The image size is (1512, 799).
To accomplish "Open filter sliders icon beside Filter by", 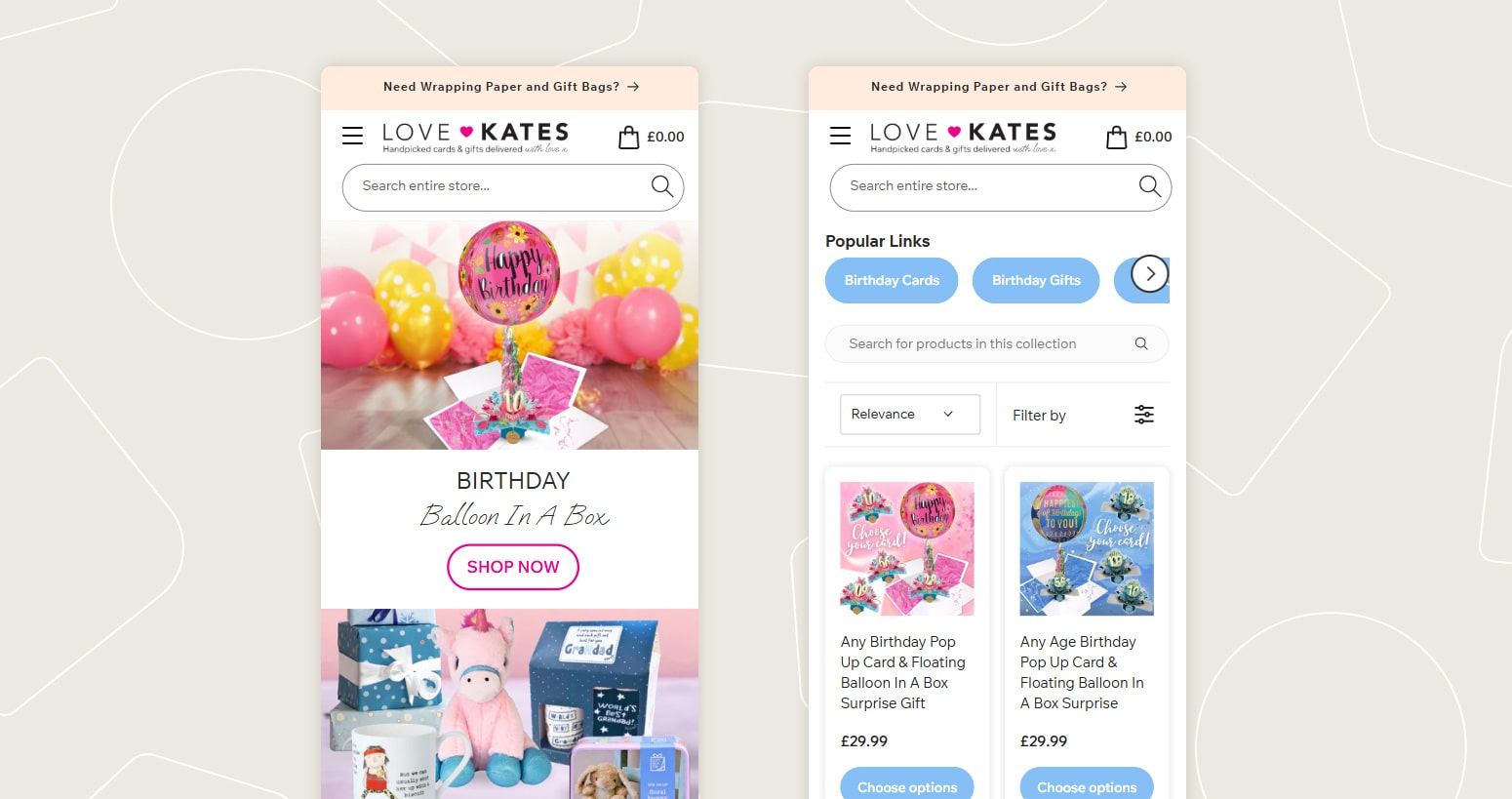I will (1144, 415).
